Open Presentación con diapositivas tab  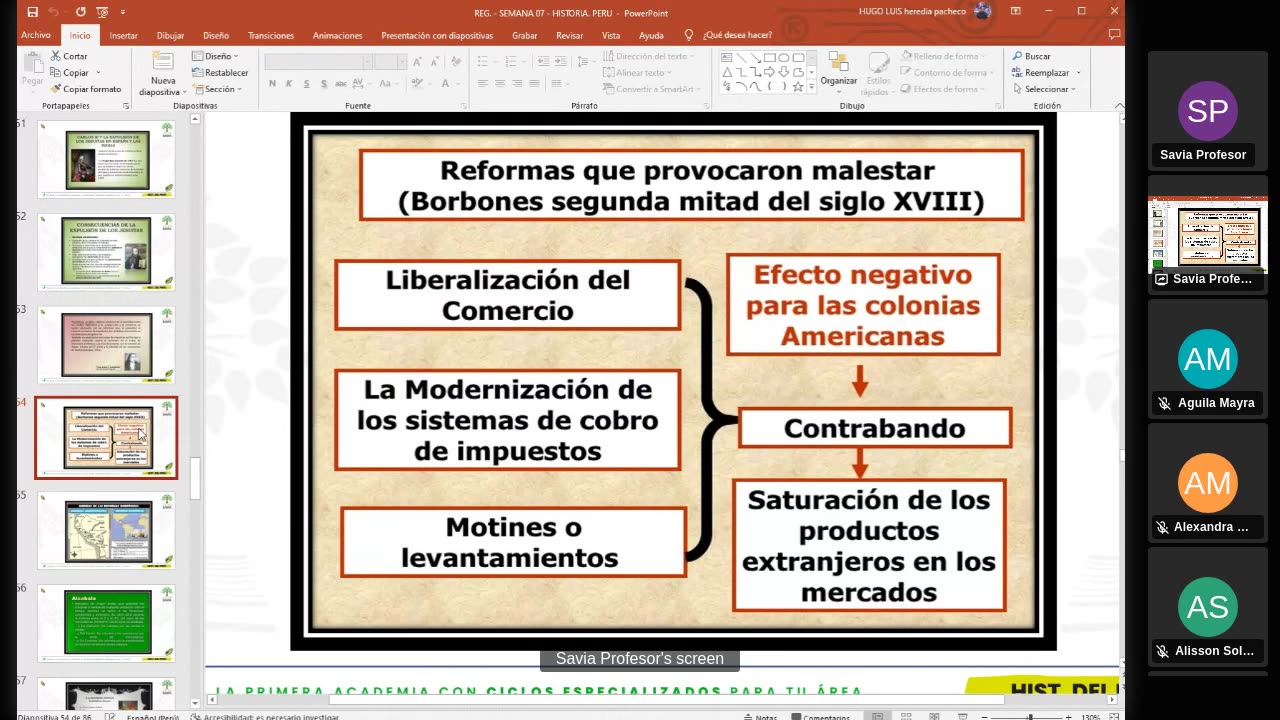click(437, 35)
